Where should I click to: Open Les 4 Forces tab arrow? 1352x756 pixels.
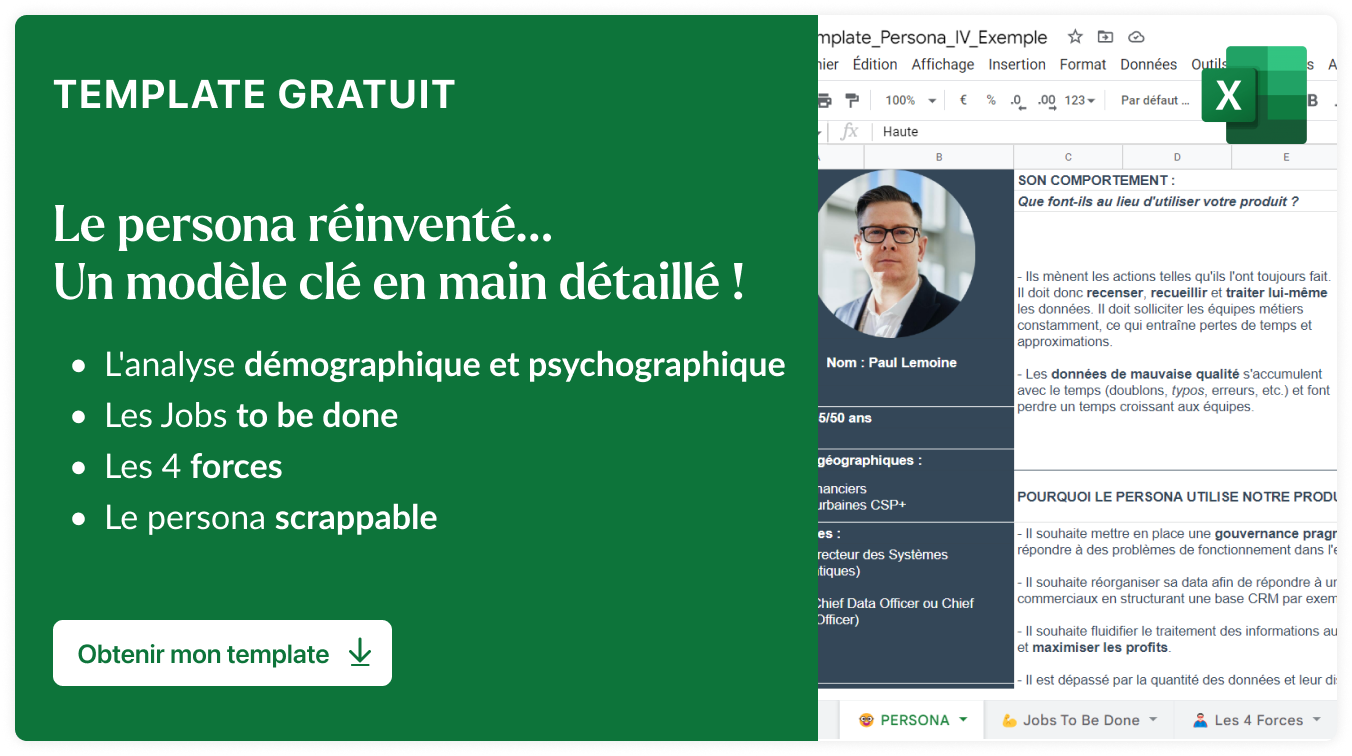[x=1316, y=719]
